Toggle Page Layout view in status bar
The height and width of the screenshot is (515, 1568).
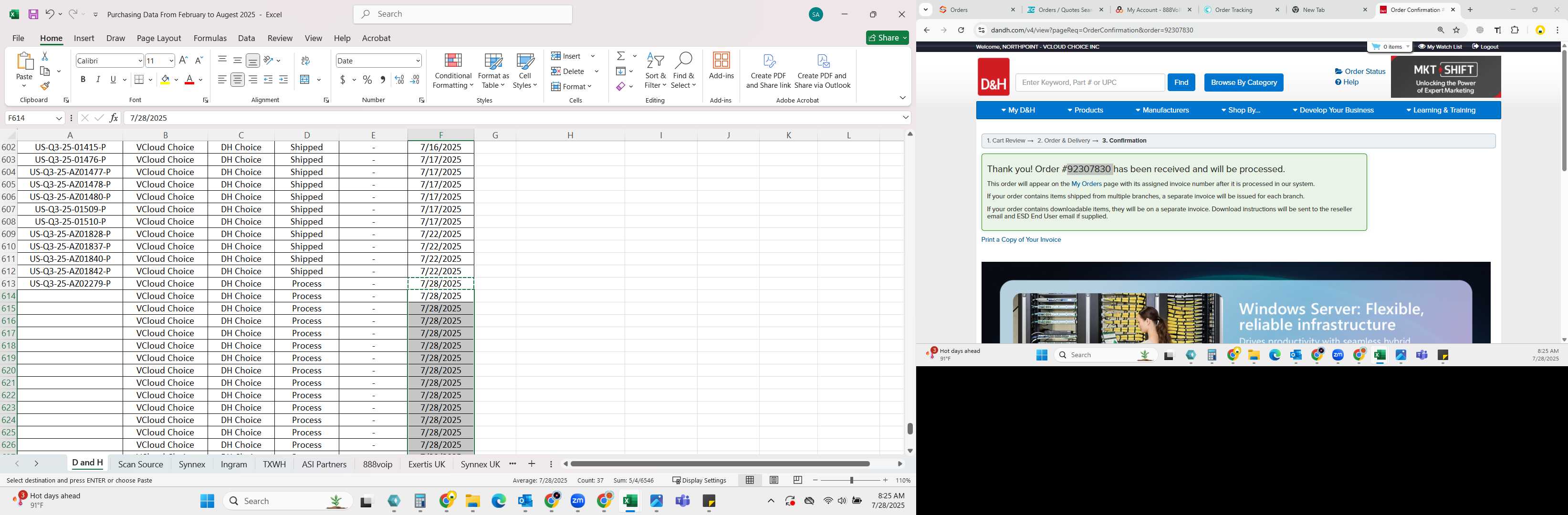coord(774,480)
